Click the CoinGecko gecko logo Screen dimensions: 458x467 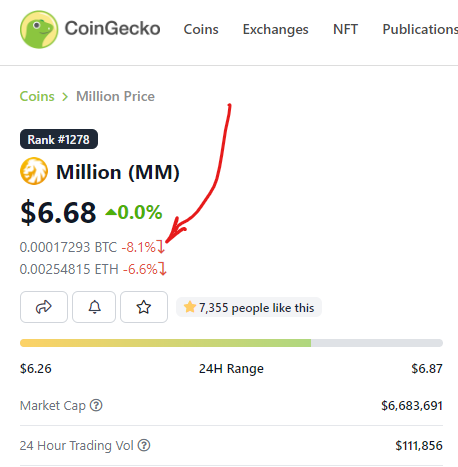click(x=39, y=29)
